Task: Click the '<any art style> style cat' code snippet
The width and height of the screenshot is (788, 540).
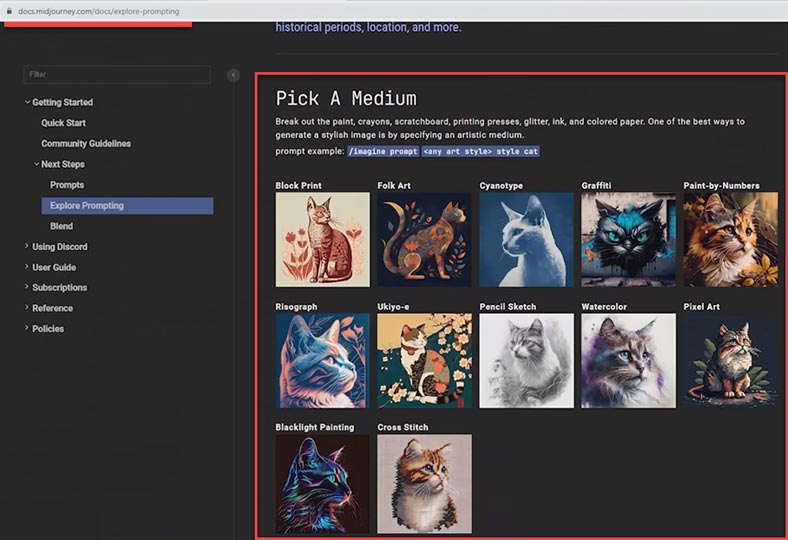Action: point(480,151)
